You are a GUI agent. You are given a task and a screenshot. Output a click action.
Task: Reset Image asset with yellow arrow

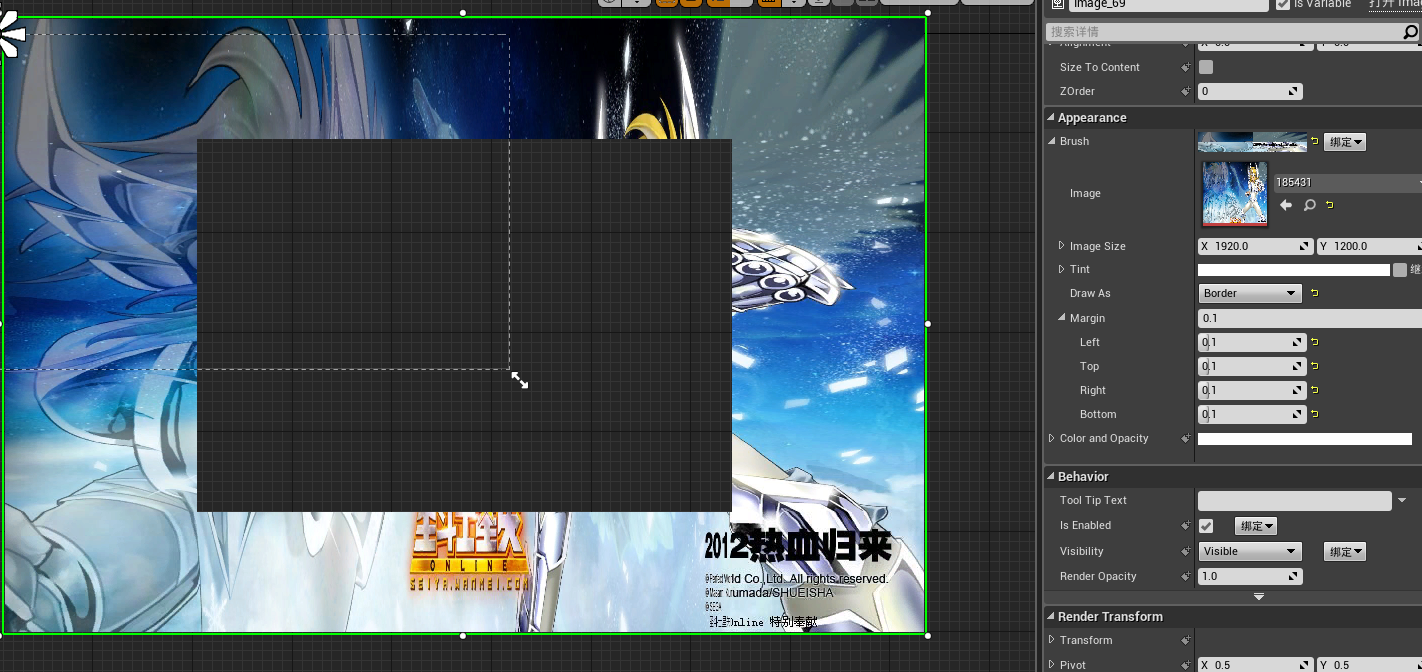pos(1329,205)
